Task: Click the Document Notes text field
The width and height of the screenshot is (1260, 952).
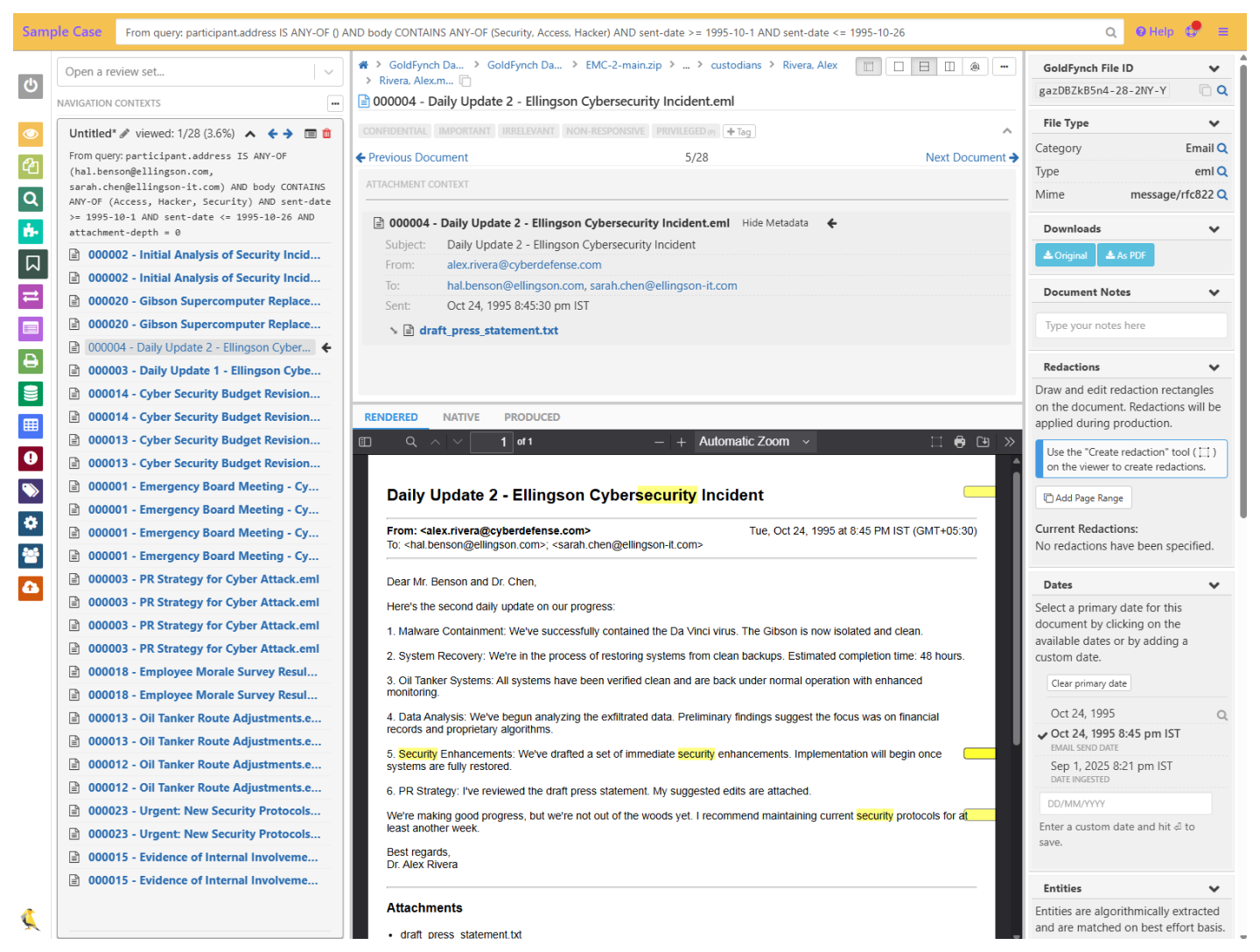Action: click(1130, 325)
